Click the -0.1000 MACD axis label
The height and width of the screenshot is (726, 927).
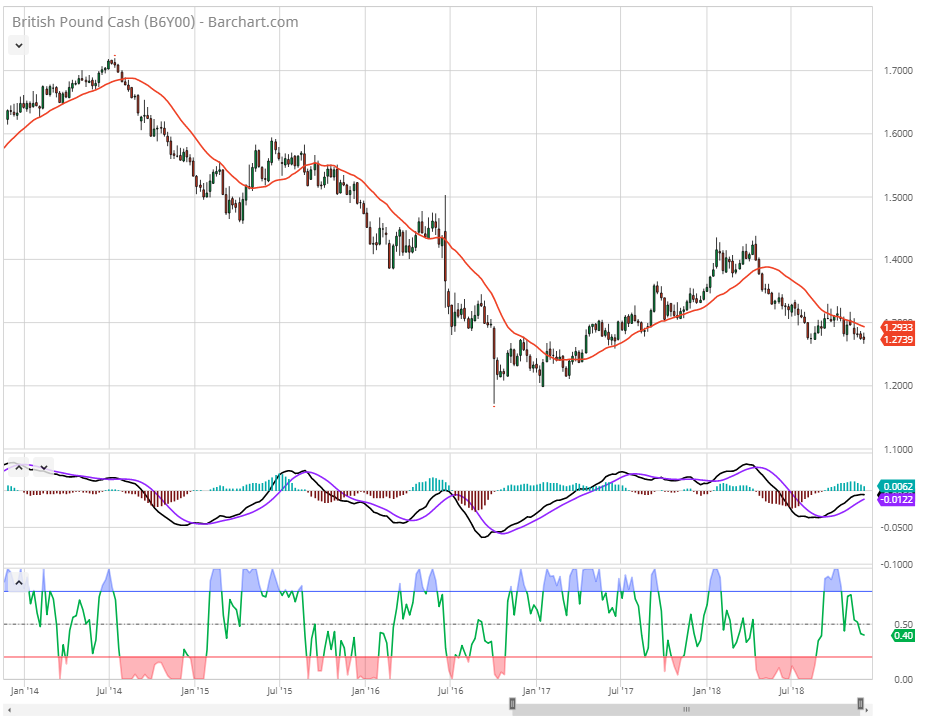click(x=897, y=565)
